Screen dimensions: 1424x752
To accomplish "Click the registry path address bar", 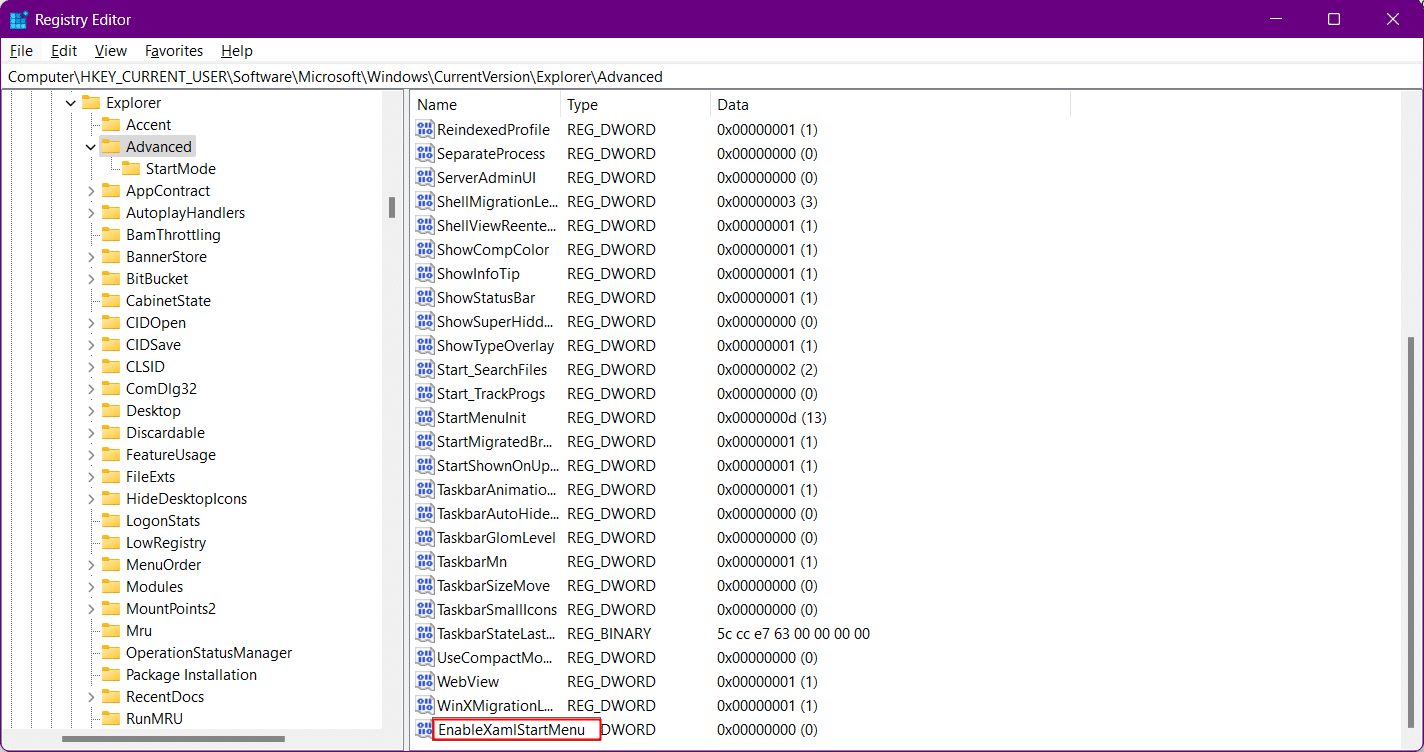I will (711, 77).
